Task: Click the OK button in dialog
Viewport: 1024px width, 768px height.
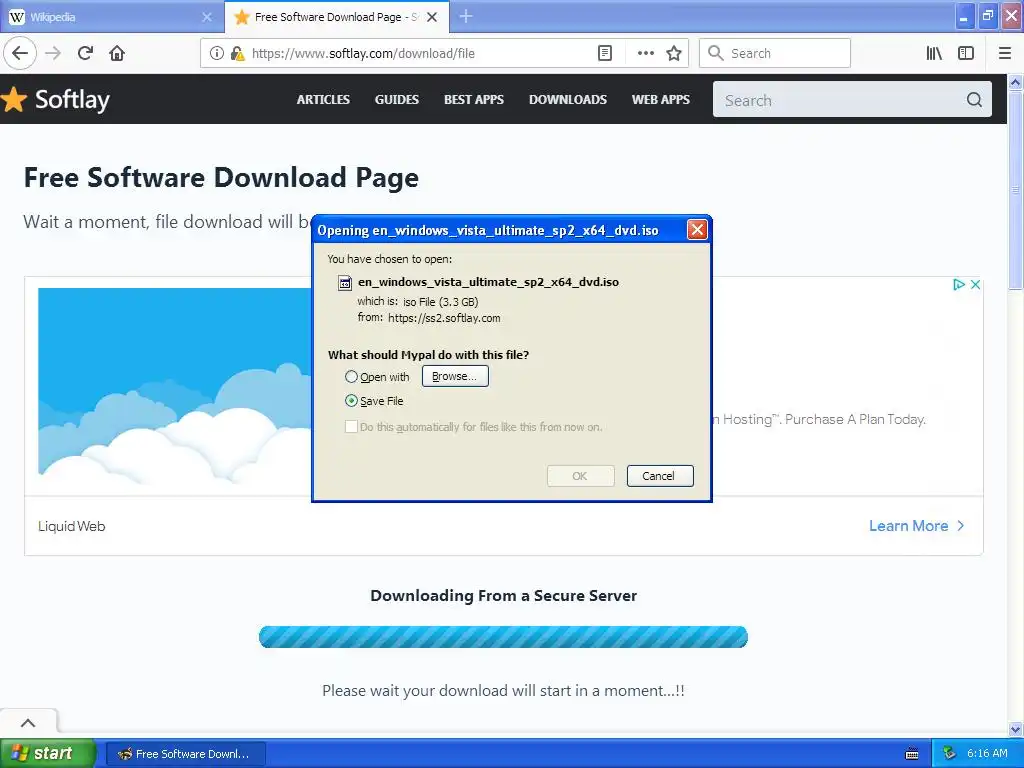Action: click(x=580, y=476)
